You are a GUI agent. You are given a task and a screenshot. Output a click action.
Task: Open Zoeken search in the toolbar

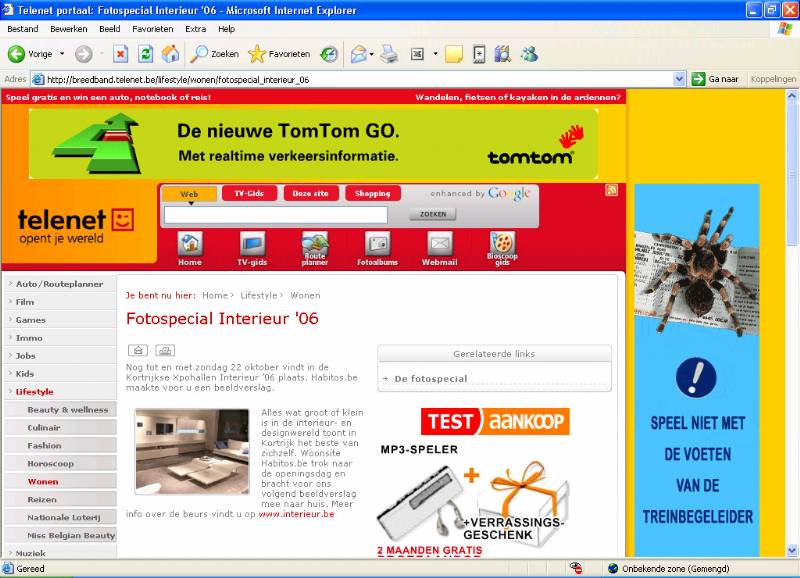point(214,54)
